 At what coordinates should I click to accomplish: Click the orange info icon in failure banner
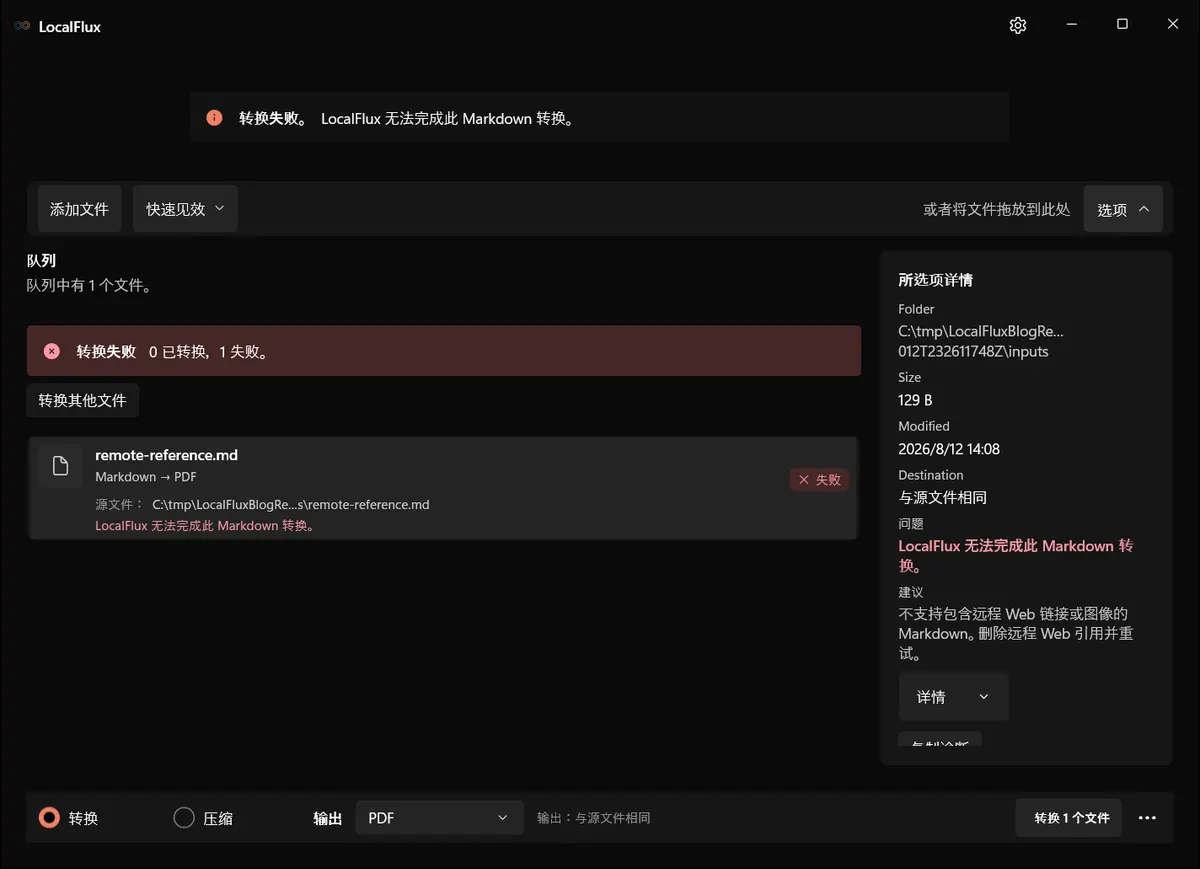point(214,118)
